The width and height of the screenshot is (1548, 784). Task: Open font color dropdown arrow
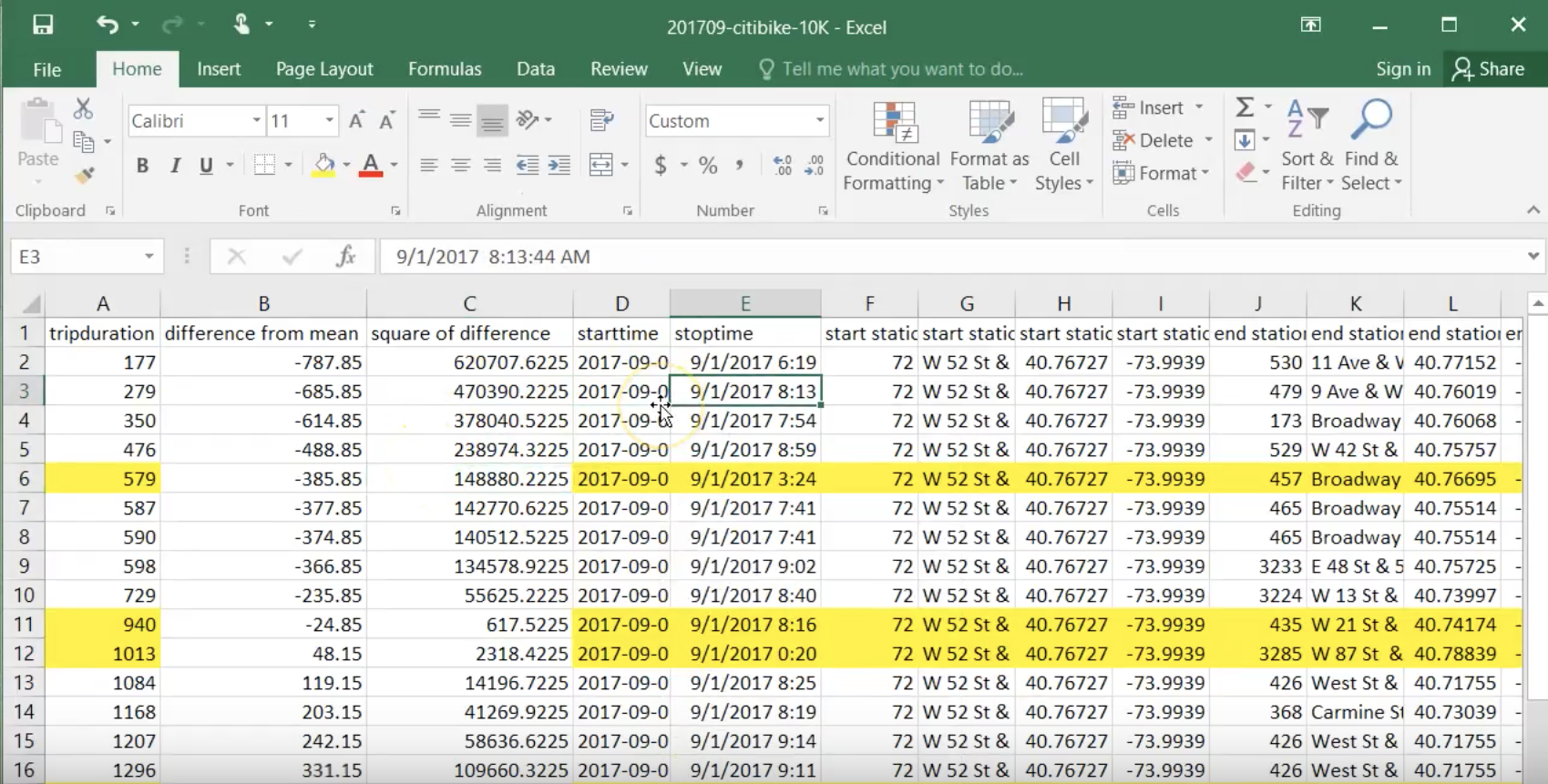tap(394, 166)
